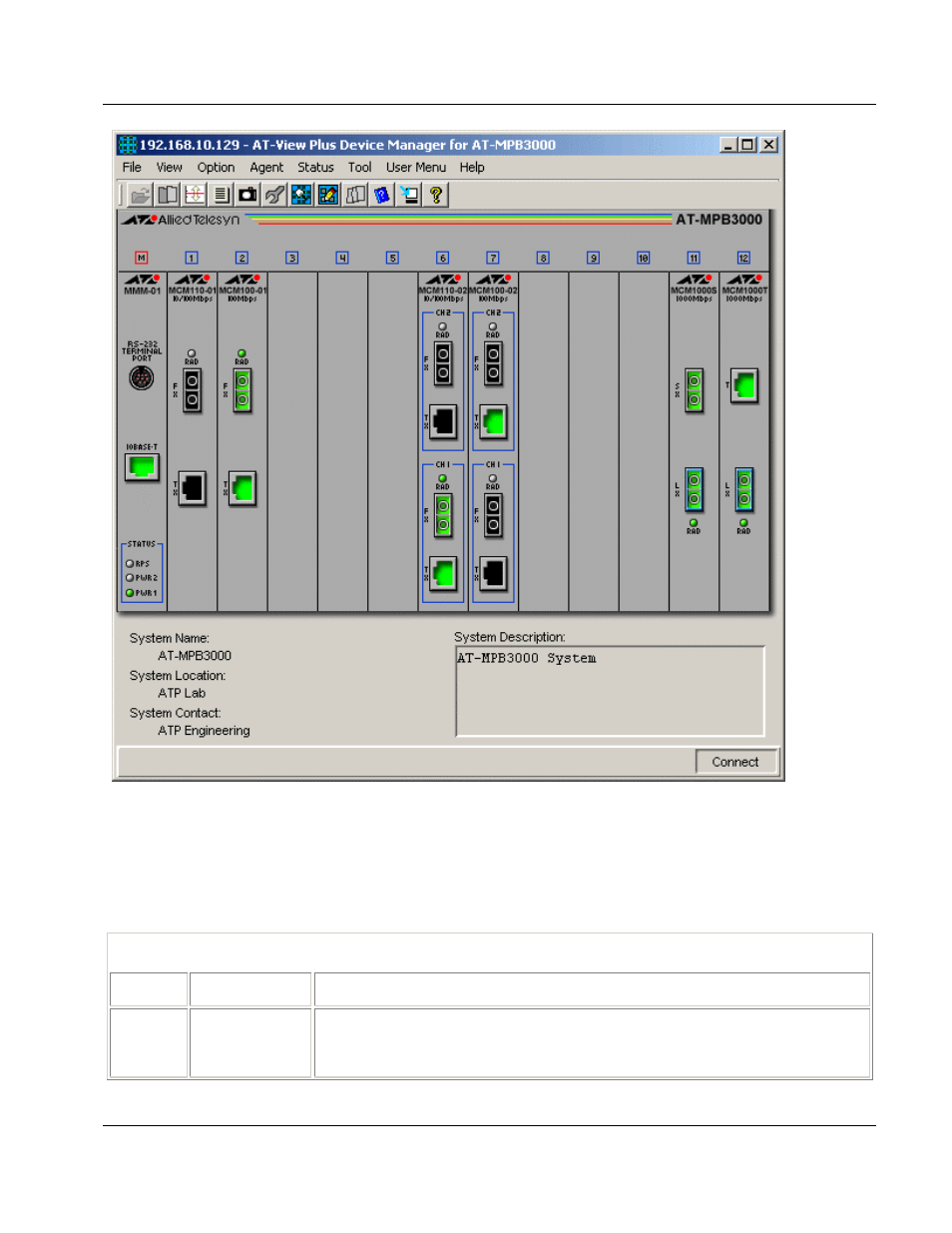Open the File menu
The height and width of the screenshot is (1233, 952).
[x=132, y=168]
